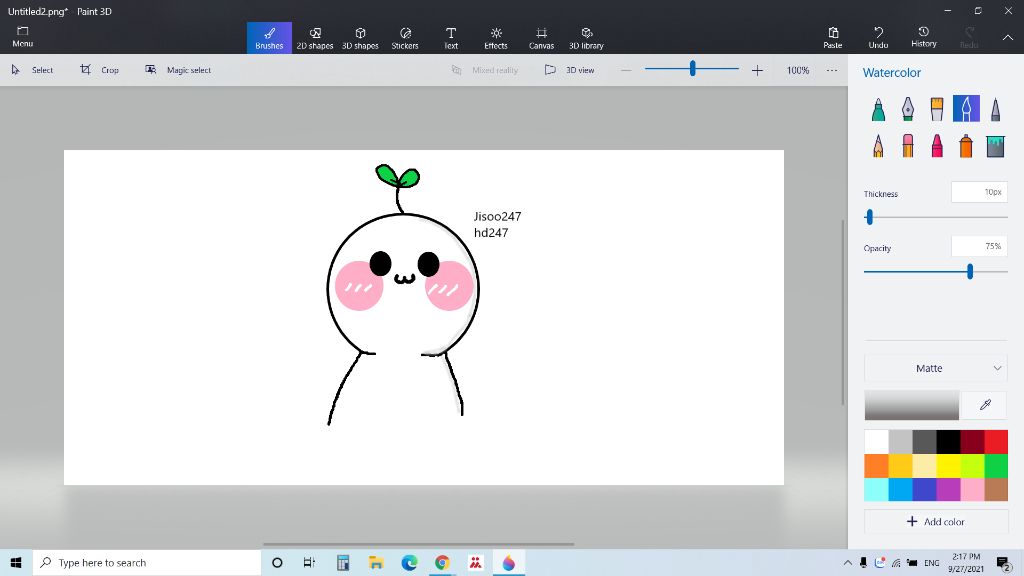
Task: Pick the orange color swatch
Action: click(x=876, y=466)
